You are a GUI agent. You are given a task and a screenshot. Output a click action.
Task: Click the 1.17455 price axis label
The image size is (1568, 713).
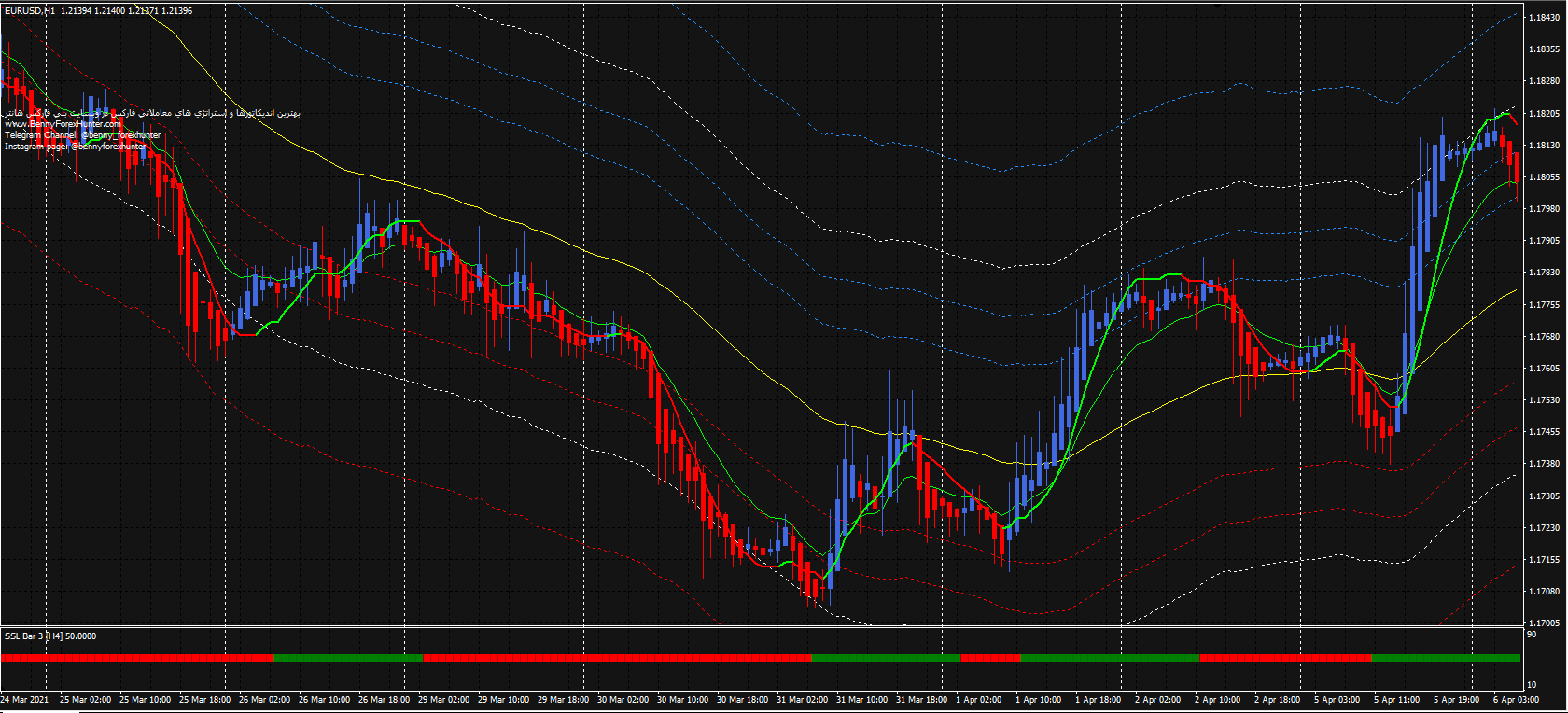pyautogui.click(x=1544, y=432)
